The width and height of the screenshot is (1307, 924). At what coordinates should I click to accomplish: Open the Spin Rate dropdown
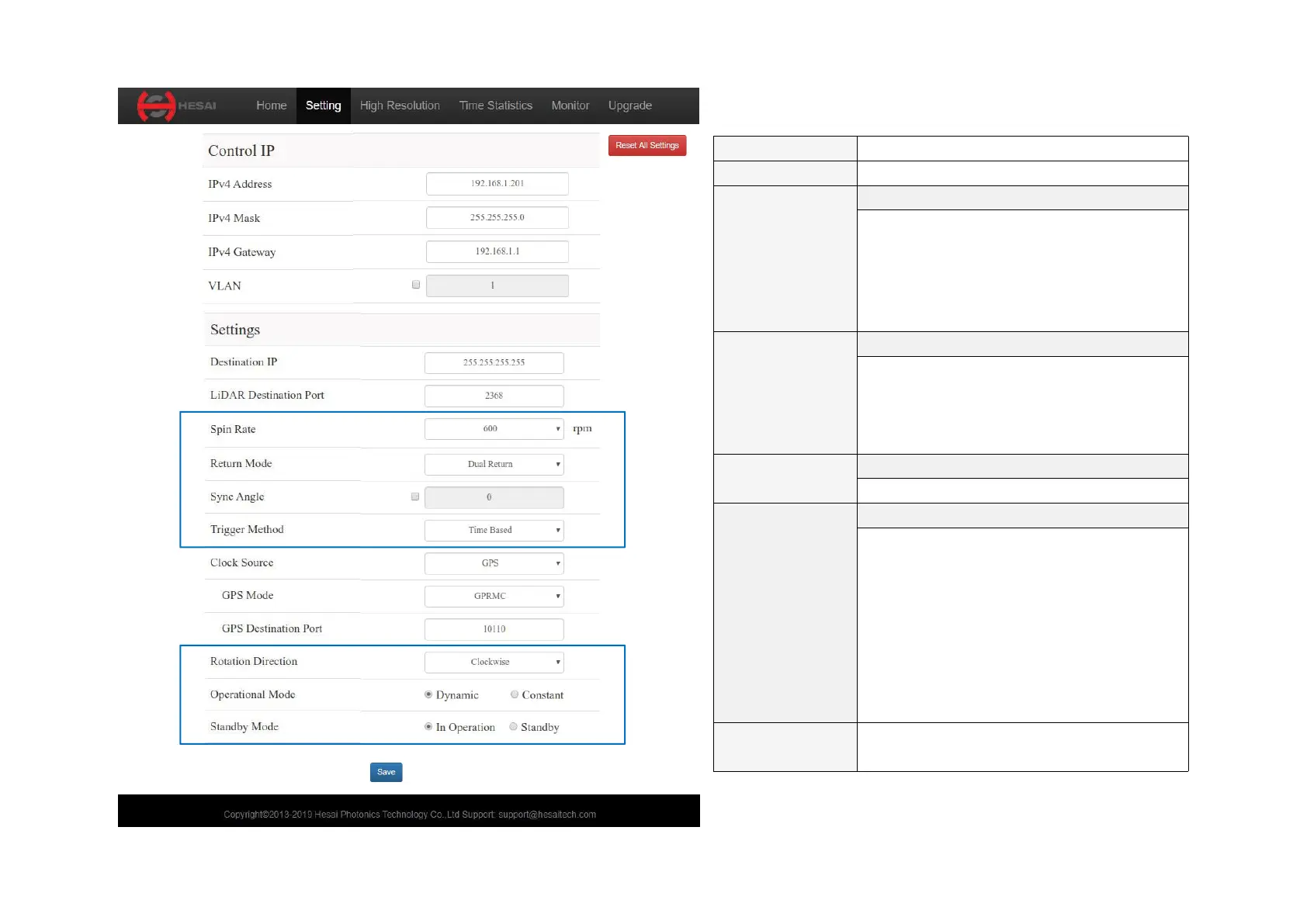tap(494, 429)
